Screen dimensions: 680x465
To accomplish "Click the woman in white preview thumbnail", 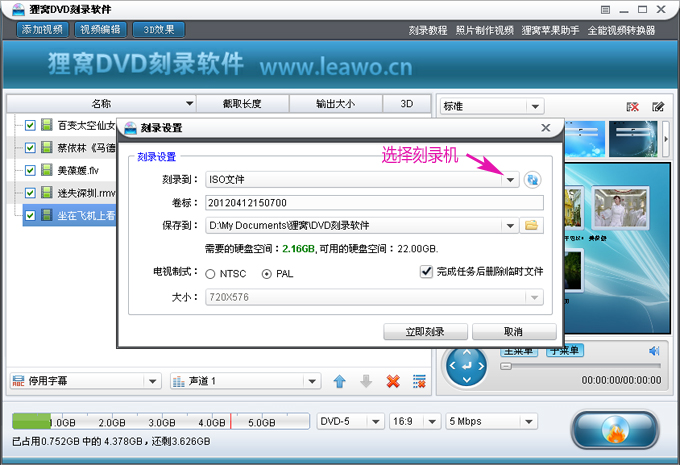I will (621, 207).
